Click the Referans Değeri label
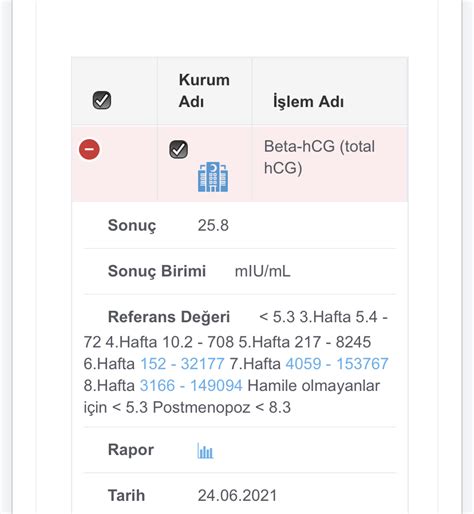 click(x=169, y=317)
